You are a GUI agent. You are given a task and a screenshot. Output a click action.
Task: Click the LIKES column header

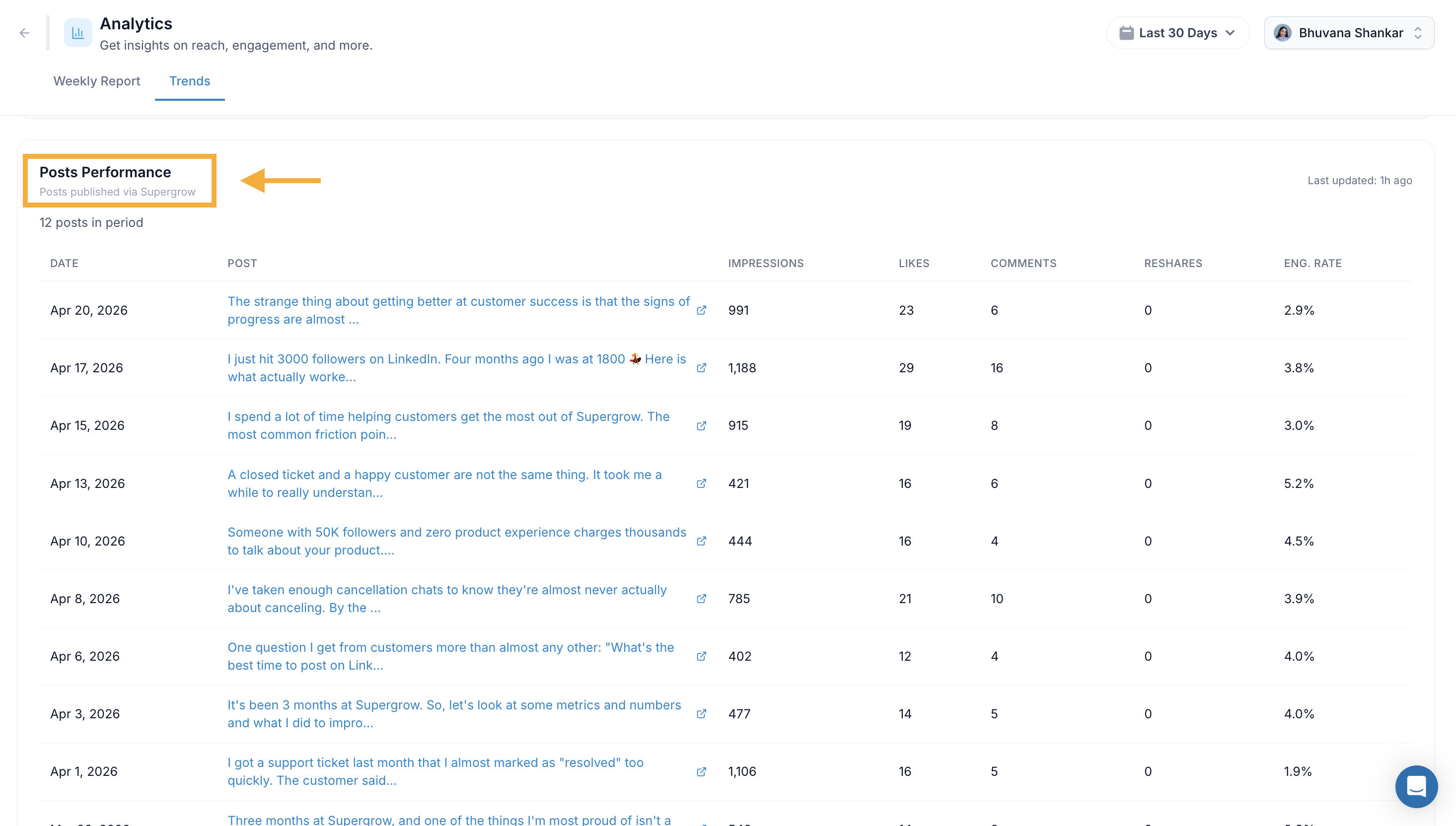click(x=914, y=263)
